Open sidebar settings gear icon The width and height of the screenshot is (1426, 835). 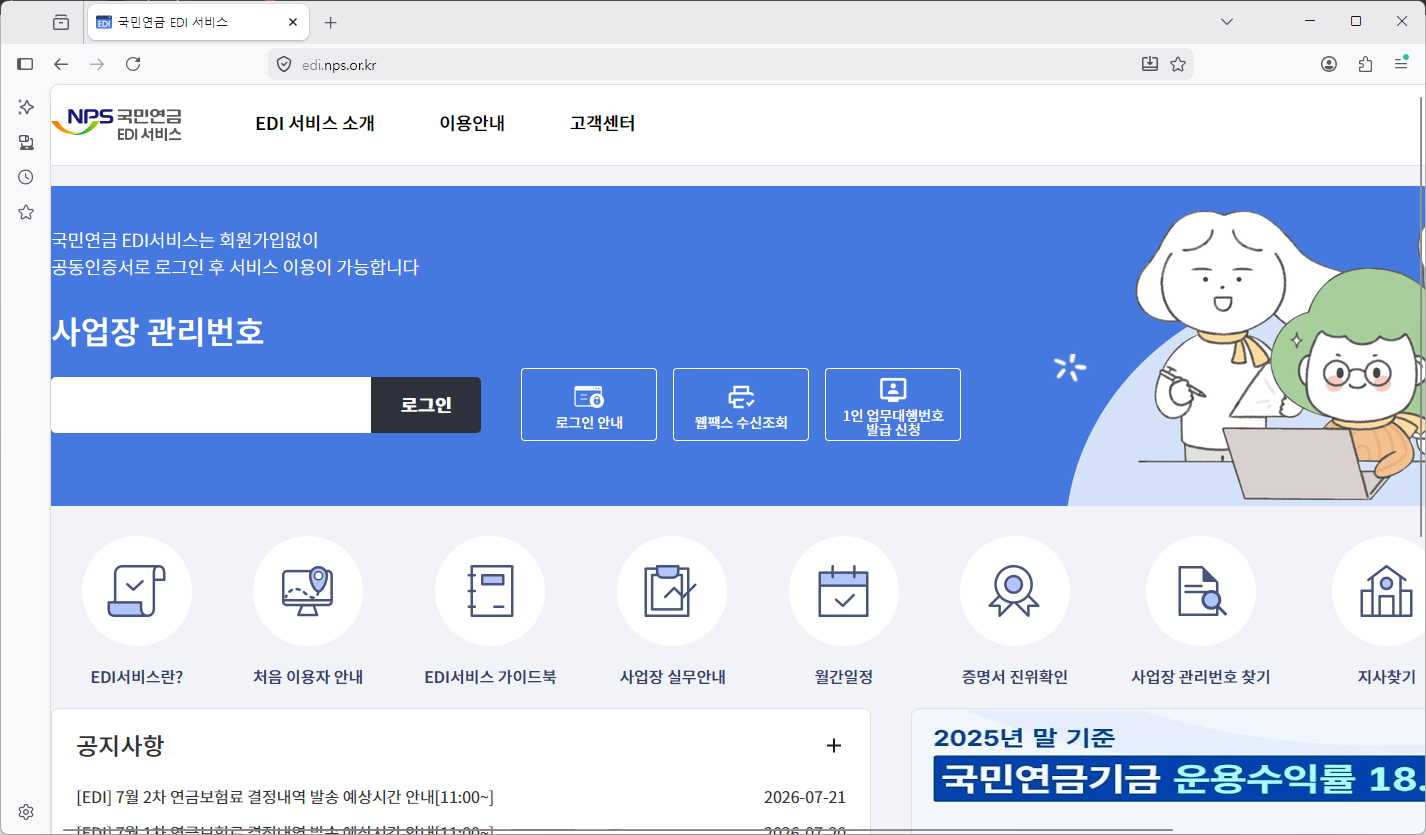(26, 811)
